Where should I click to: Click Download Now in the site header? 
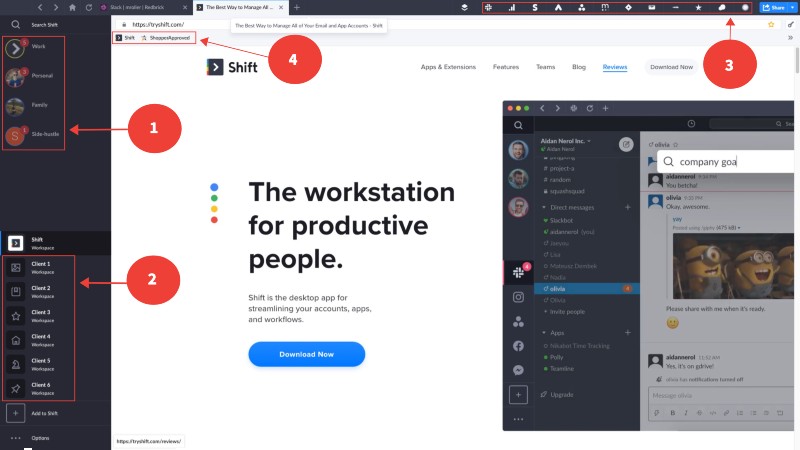click(x=671, y=67)
